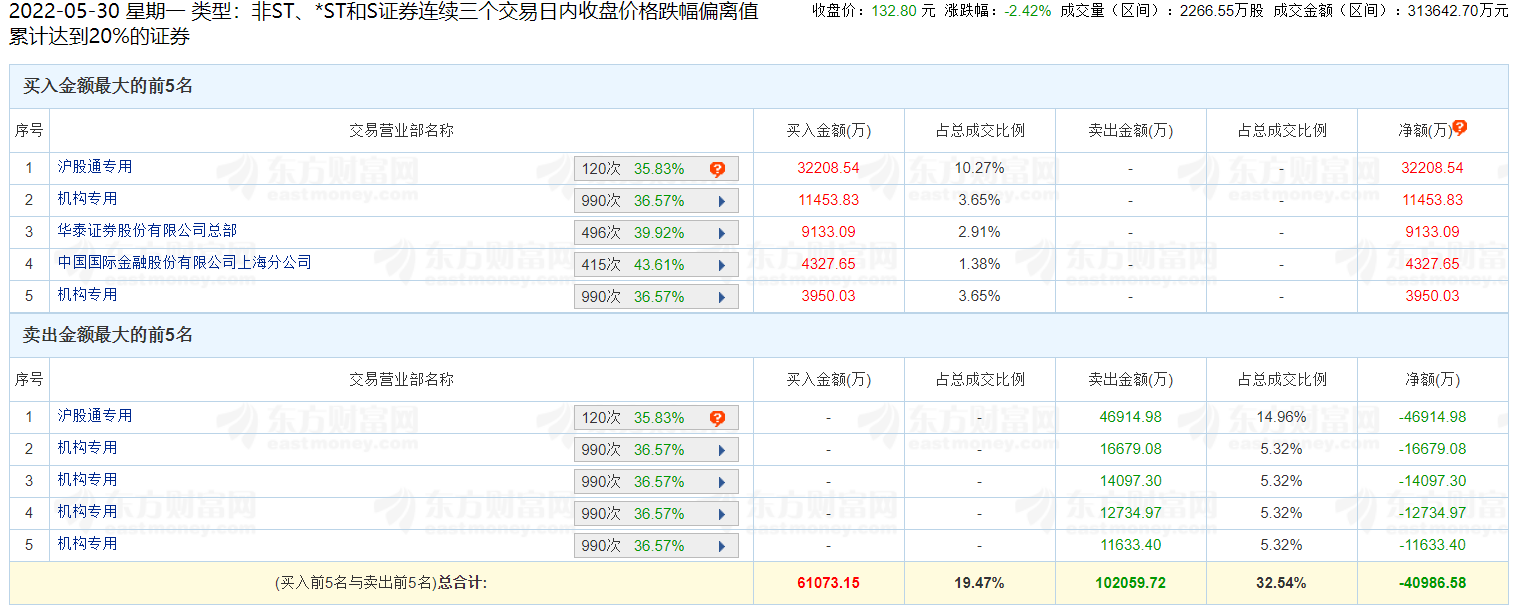Click the arrow icon beside 496次 39.92%
This screenshot has height=610, width=1517.
coord(721,233)
